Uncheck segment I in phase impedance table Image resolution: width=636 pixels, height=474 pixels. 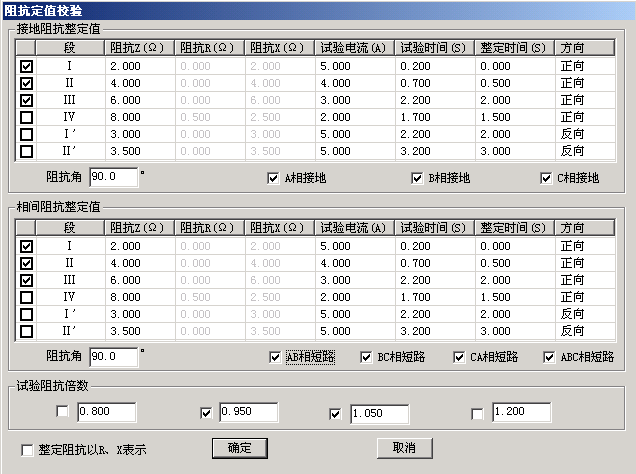[26, 246]
